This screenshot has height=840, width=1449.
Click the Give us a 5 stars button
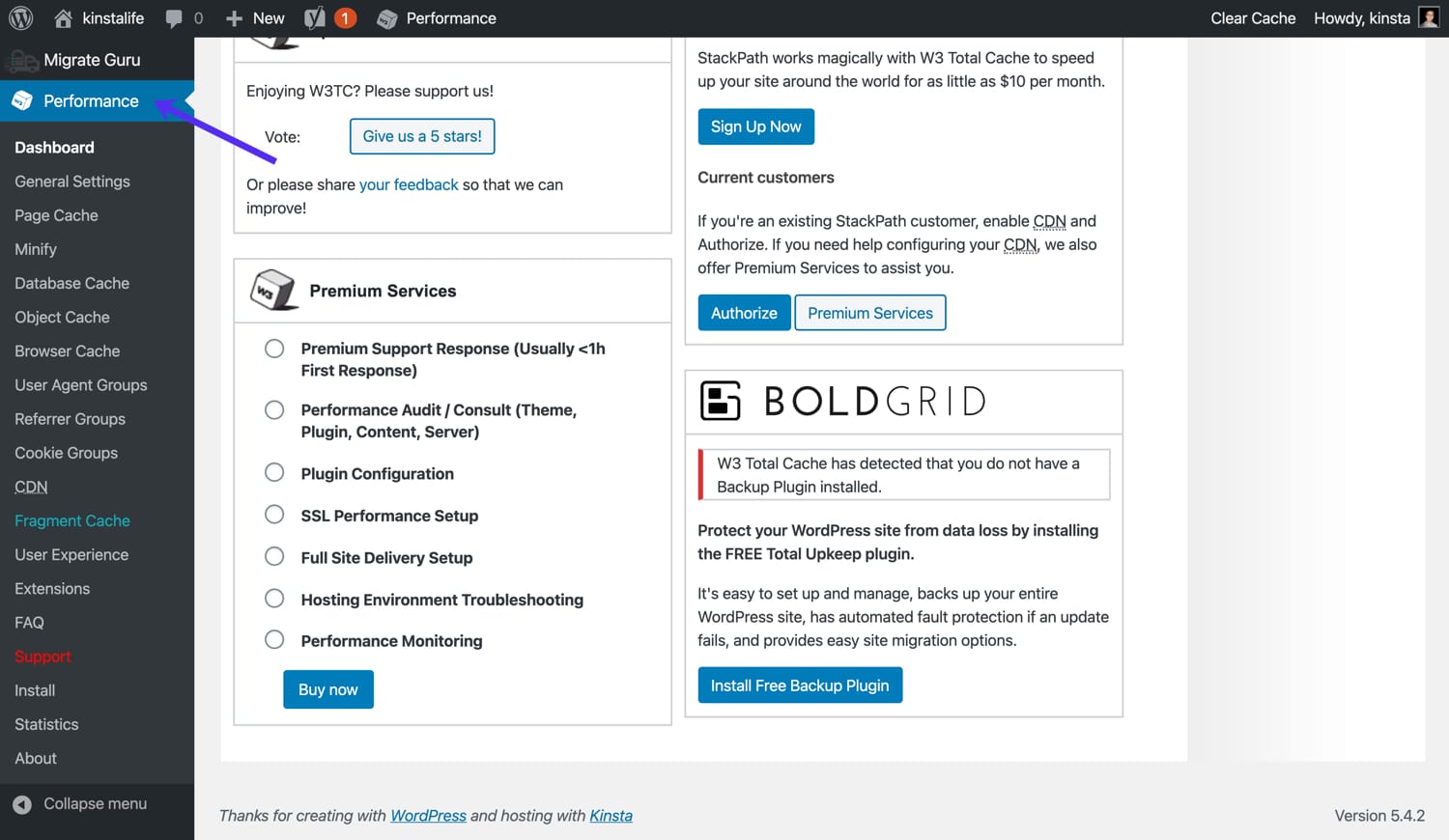tap(422, 136)
